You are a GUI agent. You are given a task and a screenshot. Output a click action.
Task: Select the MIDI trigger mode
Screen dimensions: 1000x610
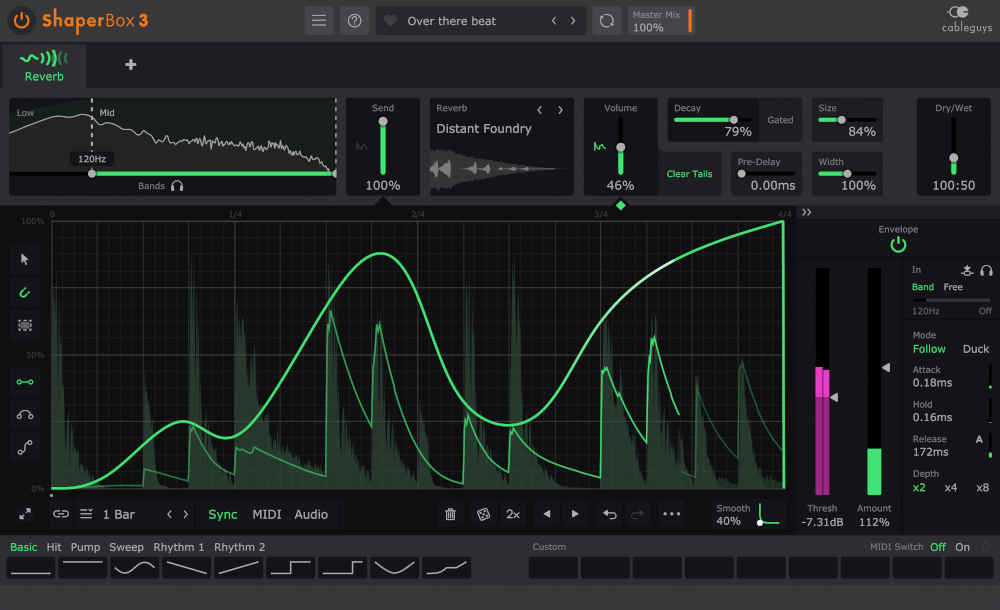[266, 514]
